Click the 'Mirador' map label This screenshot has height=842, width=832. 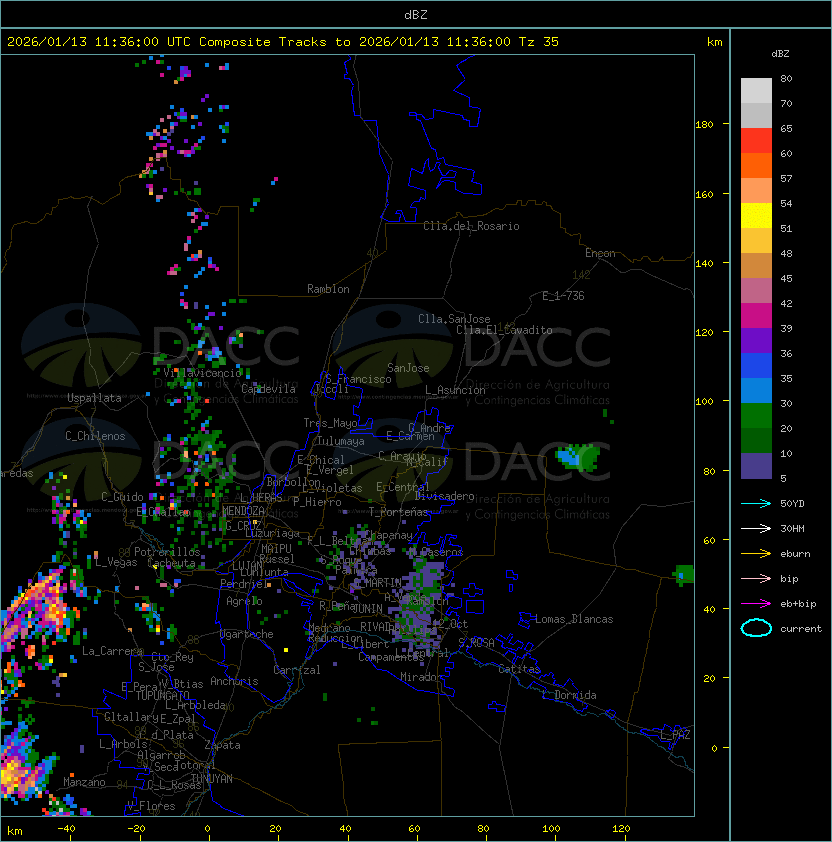421,677
